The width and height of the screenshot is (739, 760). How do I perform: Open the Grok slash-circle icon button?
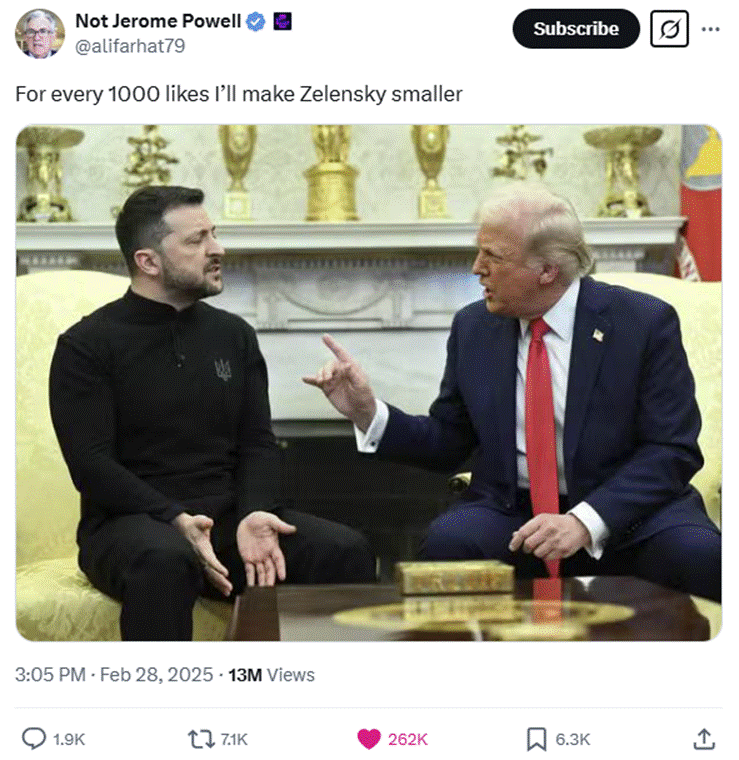[669, 29]
